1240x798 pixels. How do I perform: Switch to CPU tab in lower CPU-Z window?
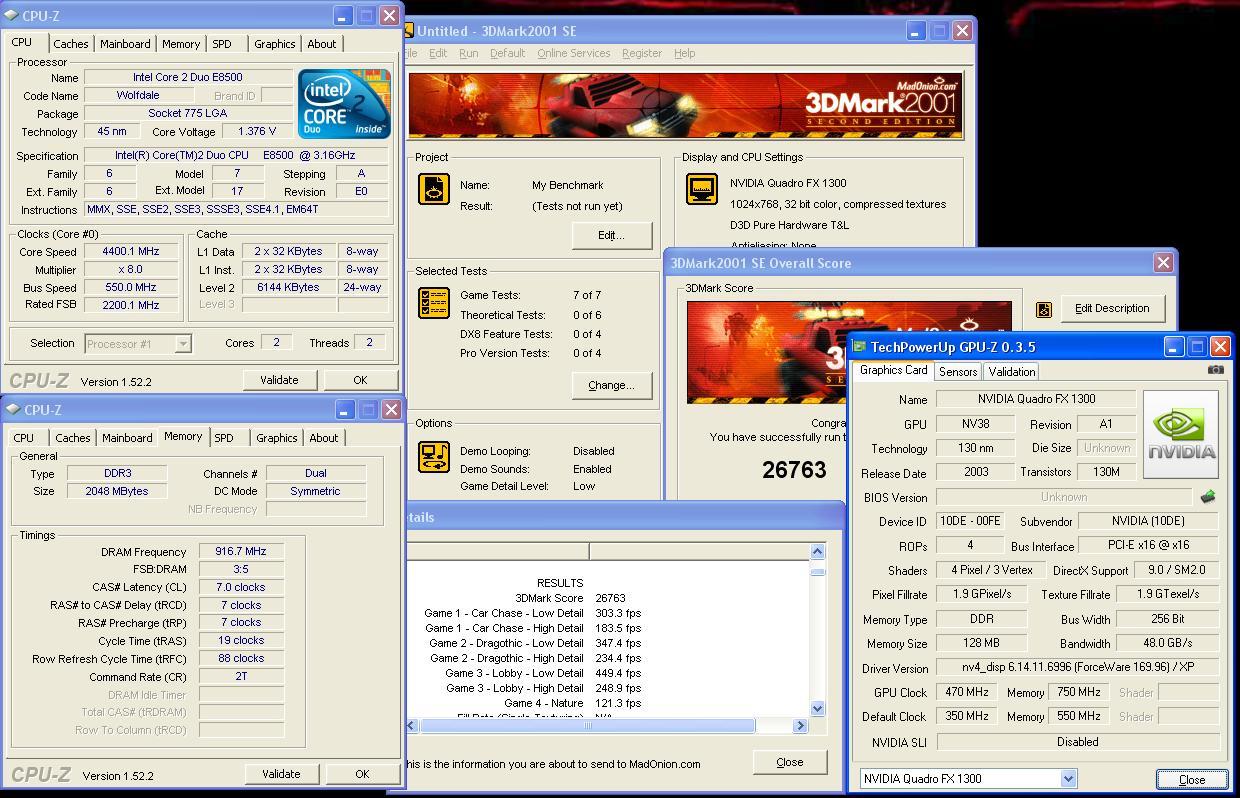tap(24, 438)
